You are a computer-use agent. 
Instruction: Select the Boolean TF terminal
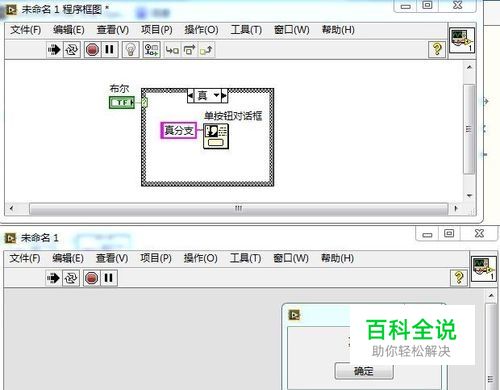[122, 102]
